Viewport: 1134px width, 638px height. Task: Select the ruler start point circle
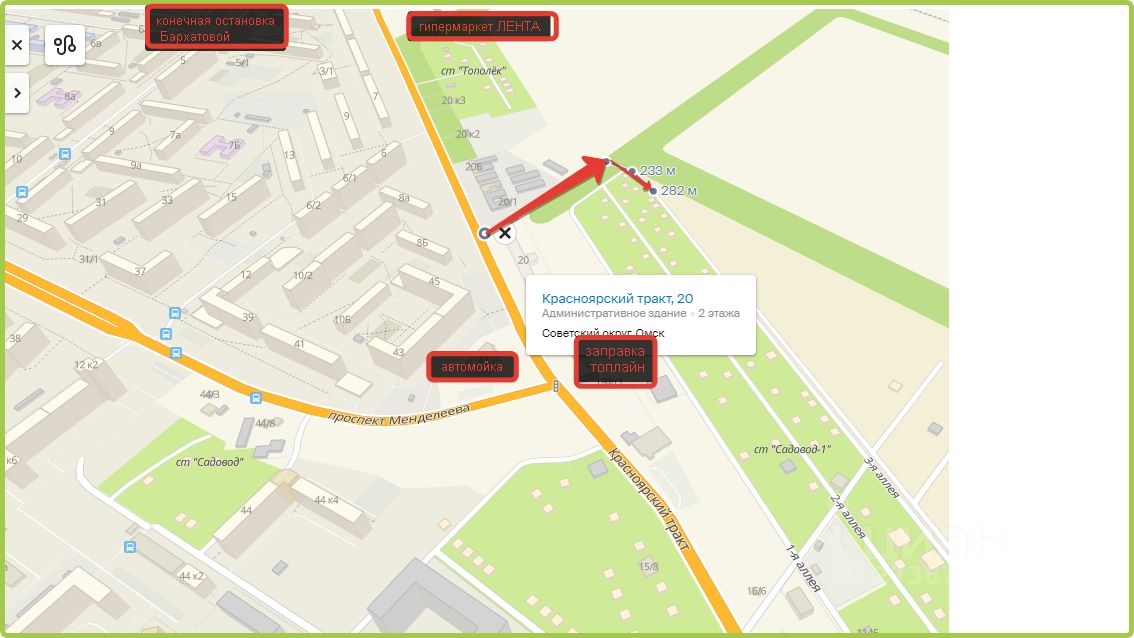pyautogui.click(x=485, y=233)
